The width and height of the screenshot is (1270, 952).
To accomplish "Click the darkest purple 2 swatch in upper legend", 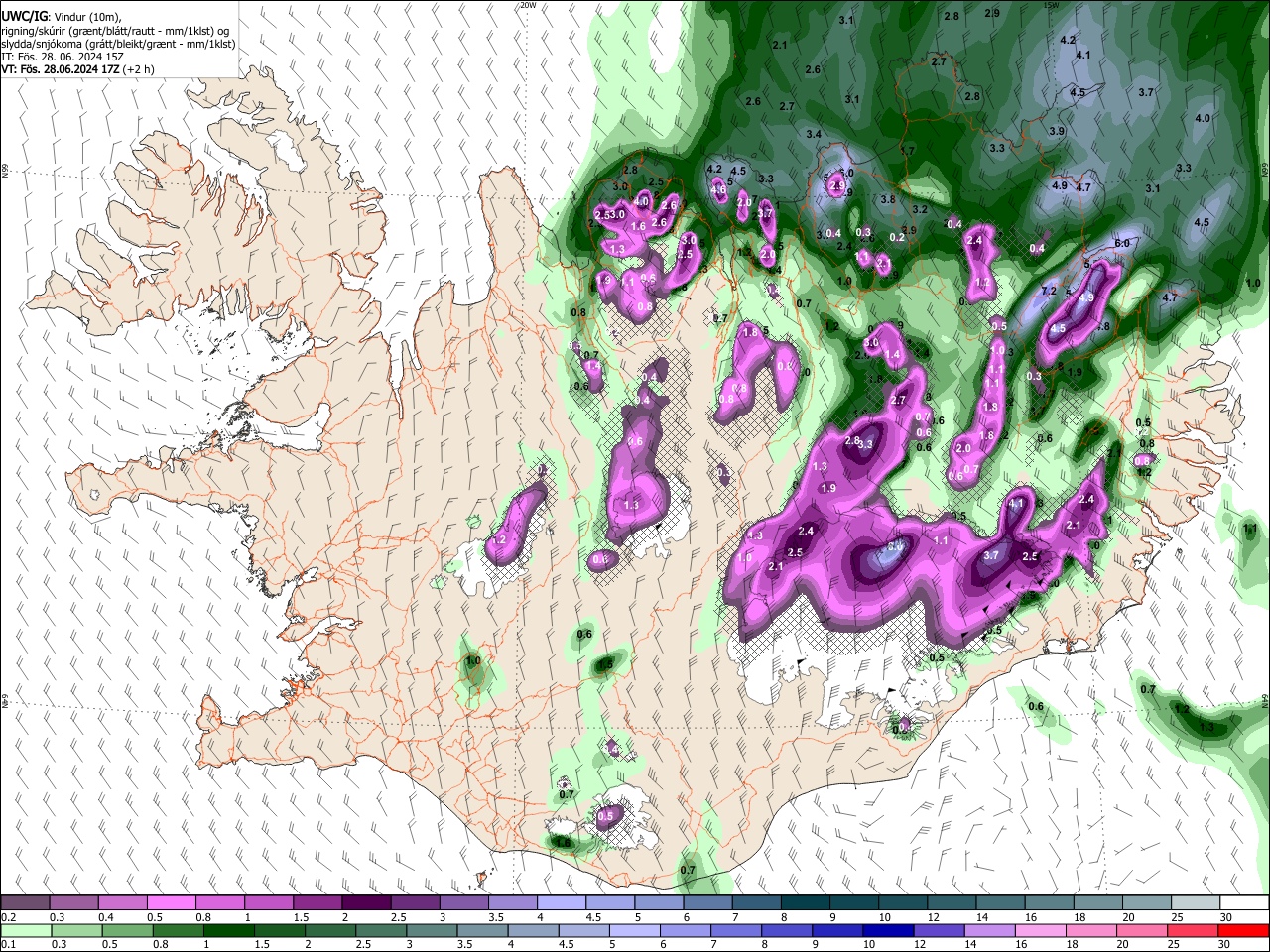I will pyautogui.click(x=365, y=903).
